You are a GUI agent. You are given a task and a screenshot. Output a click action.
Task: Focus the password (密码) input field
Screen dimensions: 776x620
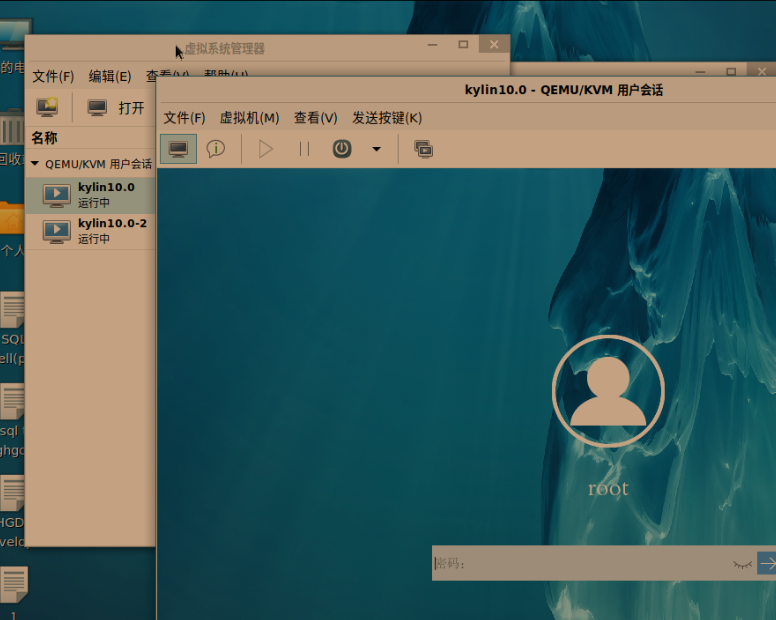tap(594, 563)
